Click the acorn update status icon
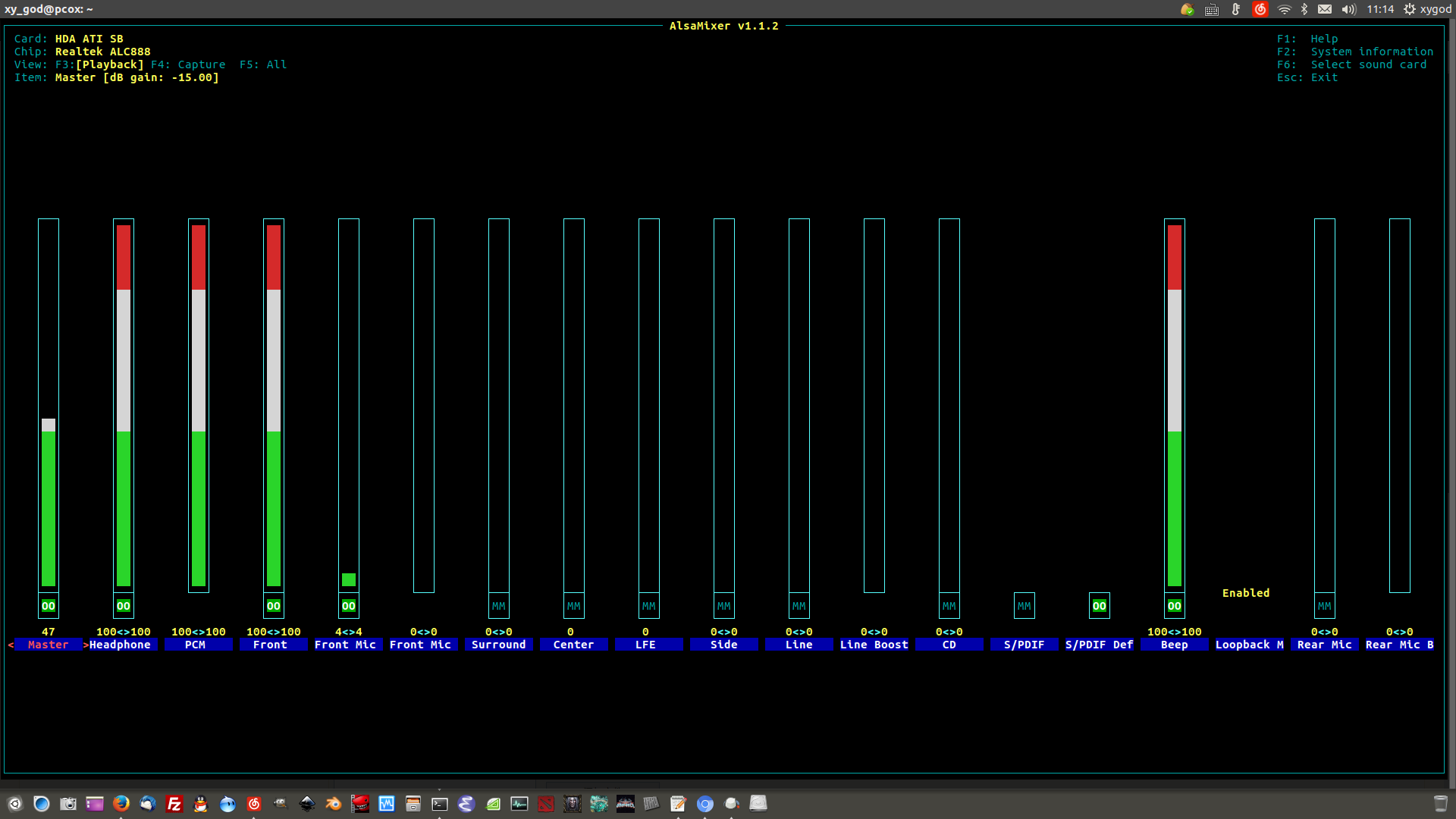Image resolution: width=1456 pixels, height=819 pixels. [x=1188, y=9]
